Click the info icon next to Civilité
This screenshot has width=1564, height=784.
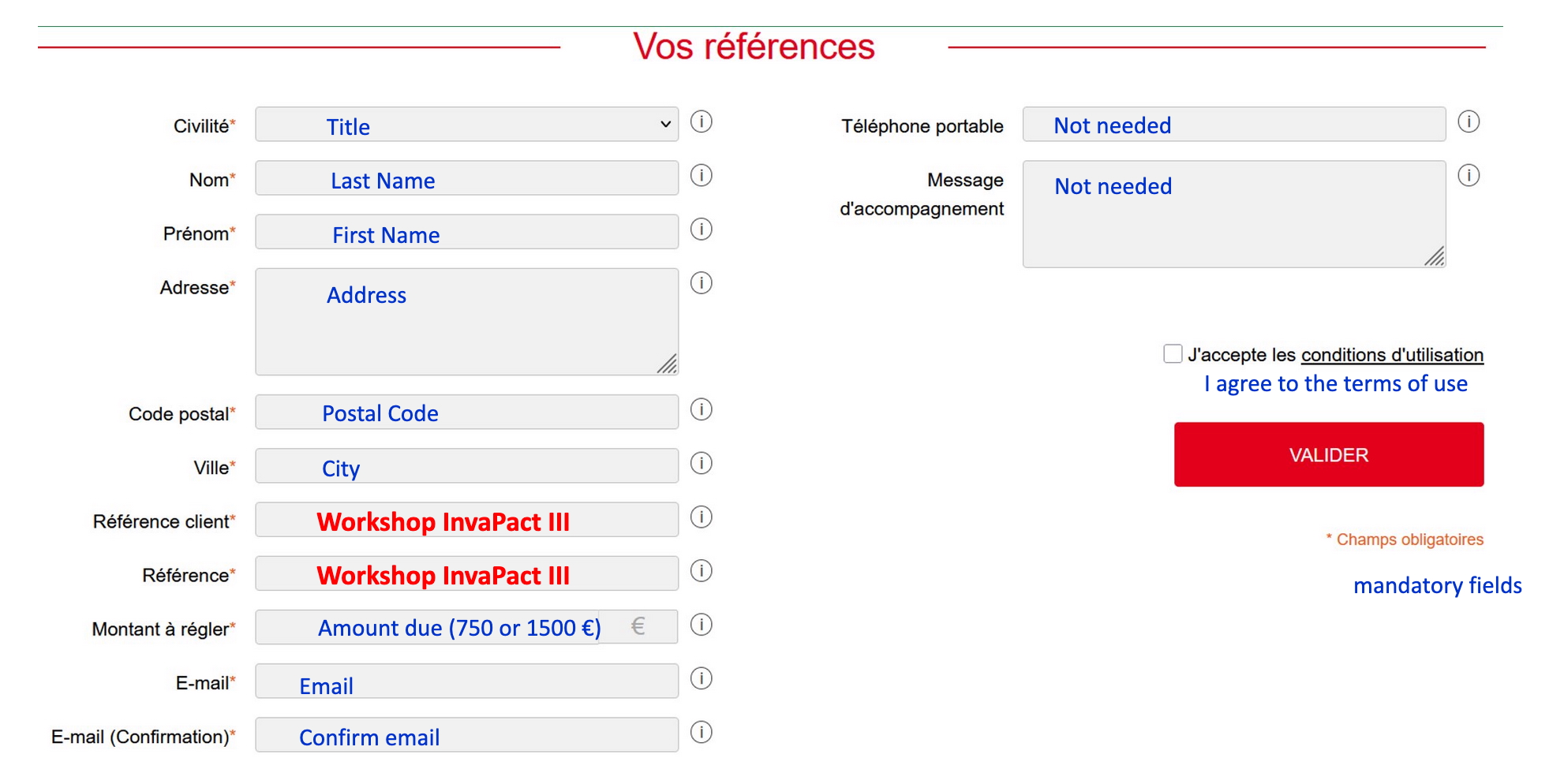pyautogui.click(x=701, y=122)
